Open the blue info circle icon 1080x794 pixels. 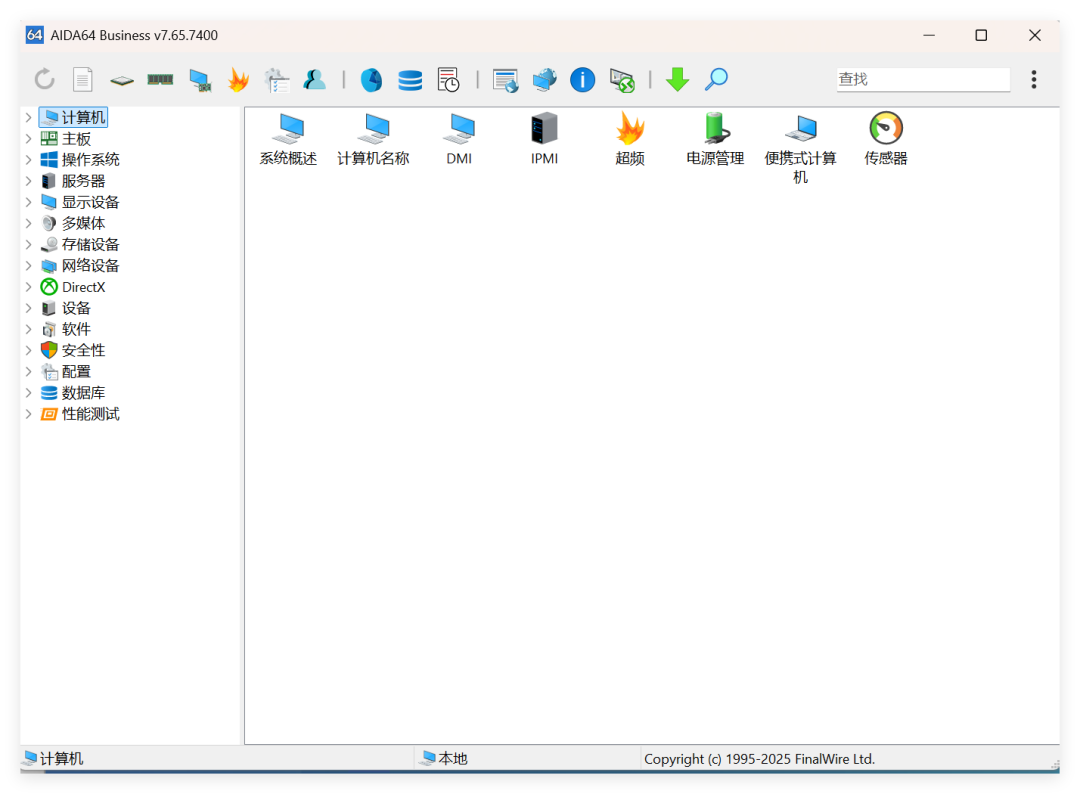pyautogui.click(x=583, y=79)
